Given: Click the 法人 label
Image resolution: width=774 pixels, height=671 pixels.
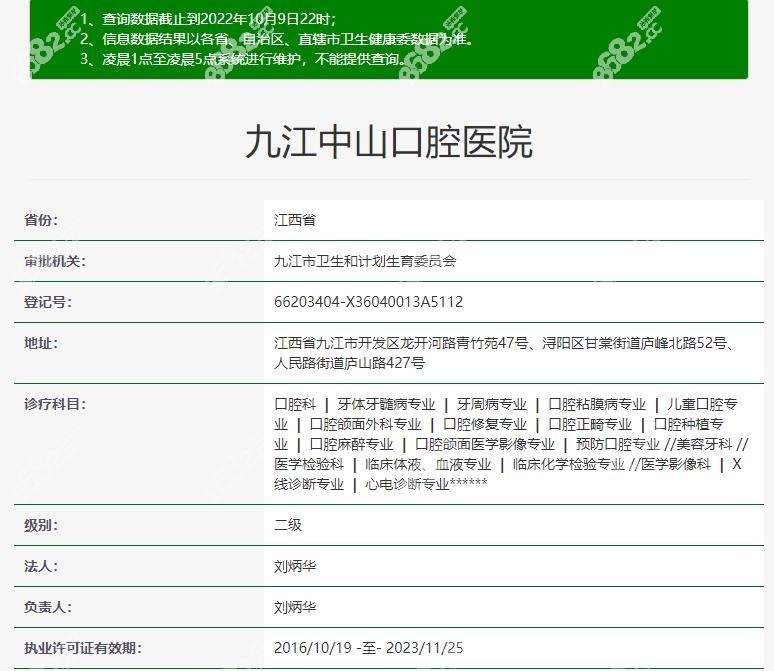Looking at the screenshot, I should [40, 566].
